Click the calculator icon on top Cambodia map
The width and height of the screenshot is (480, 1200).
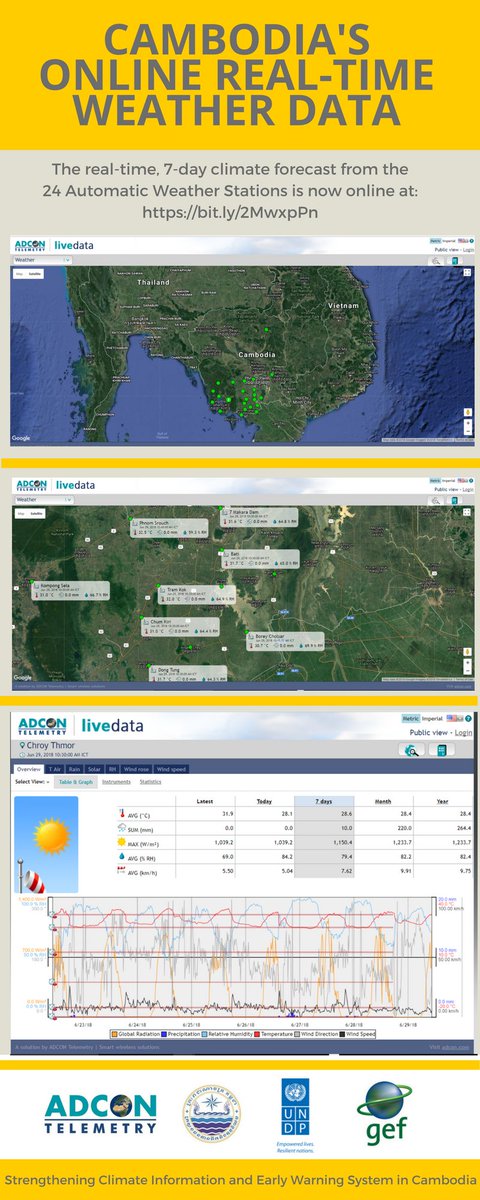coord(455,260)
